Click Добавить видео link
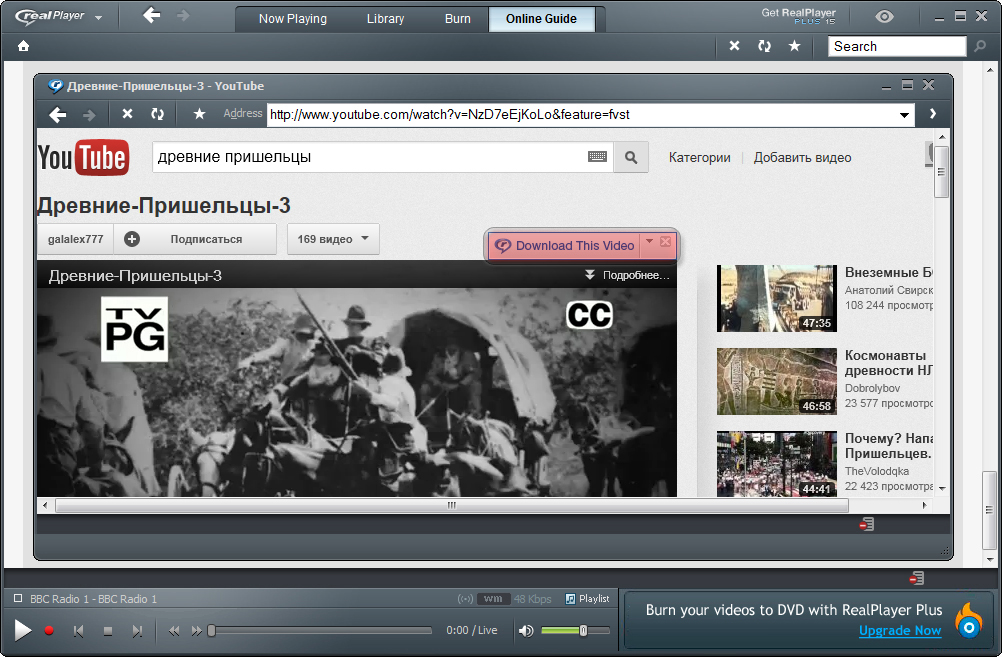The height and width of the screenshot is (657, 1002). tap(803, 158)
